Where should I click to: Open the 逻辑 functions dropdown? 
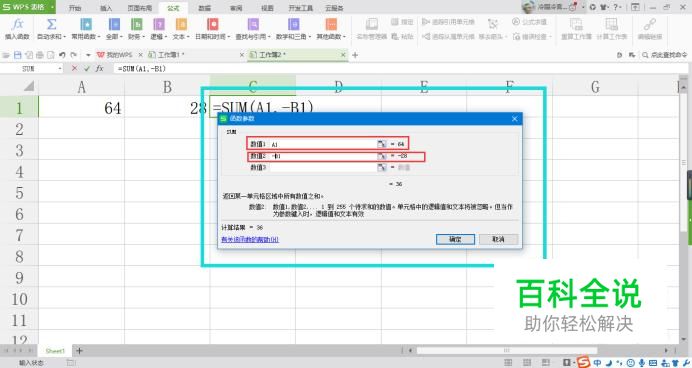coord(159,37)
